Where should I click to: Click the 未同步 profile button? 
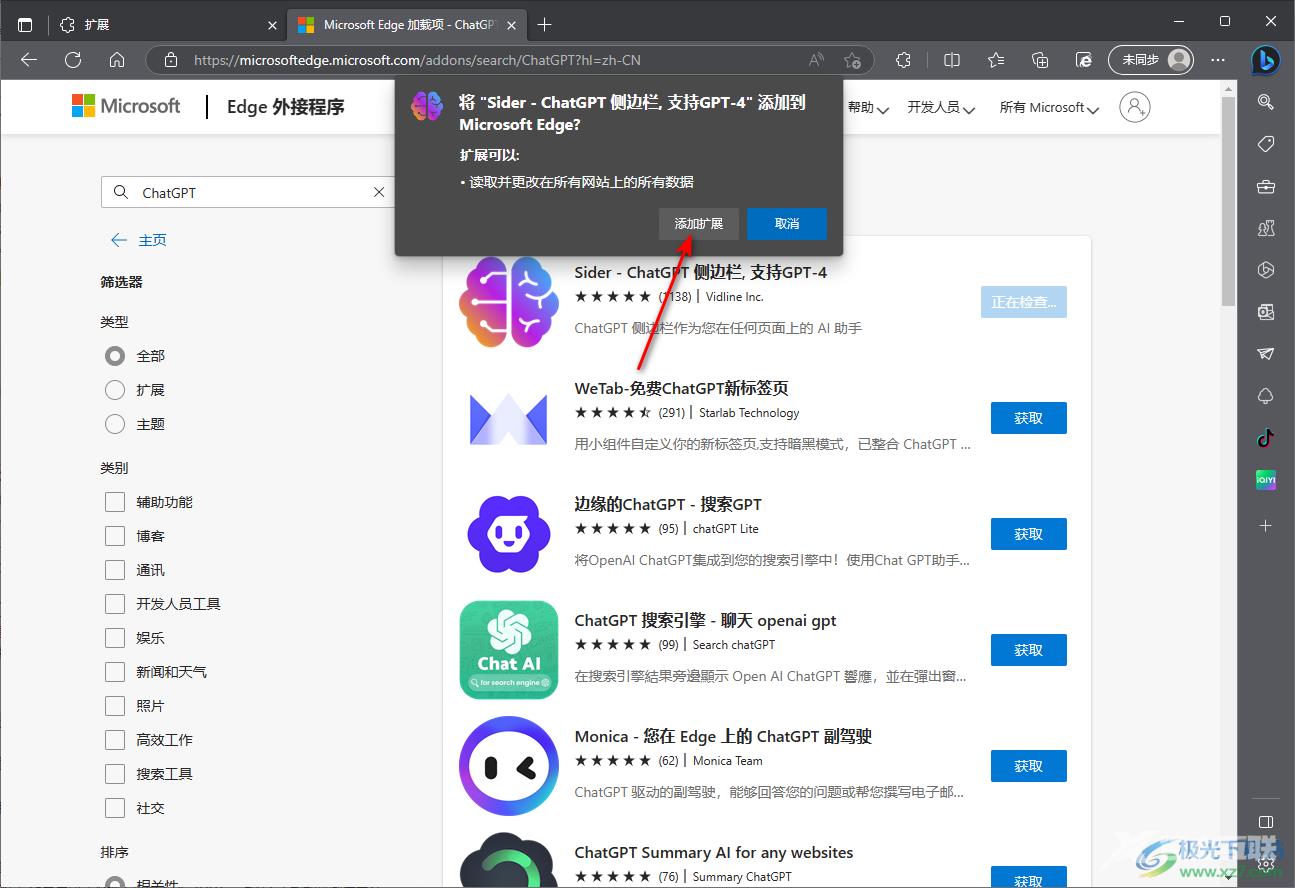1151,60
